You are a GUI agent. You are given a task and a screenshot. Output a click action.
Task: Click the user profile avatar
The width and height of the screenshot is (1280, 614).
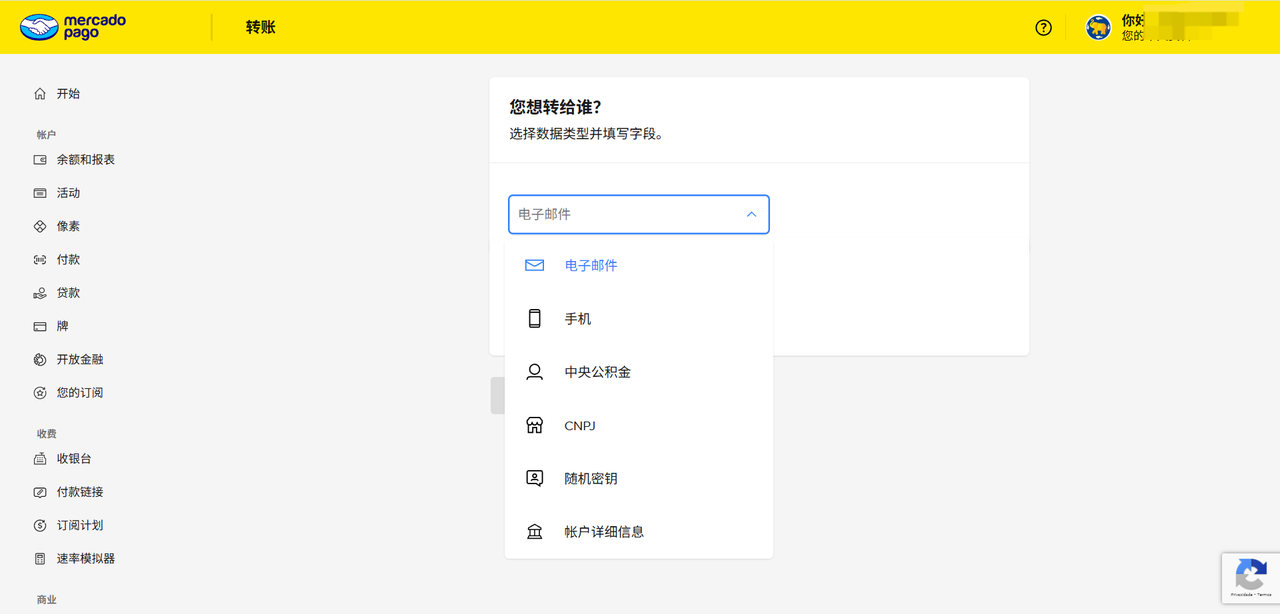click(x=1098, y=28)
